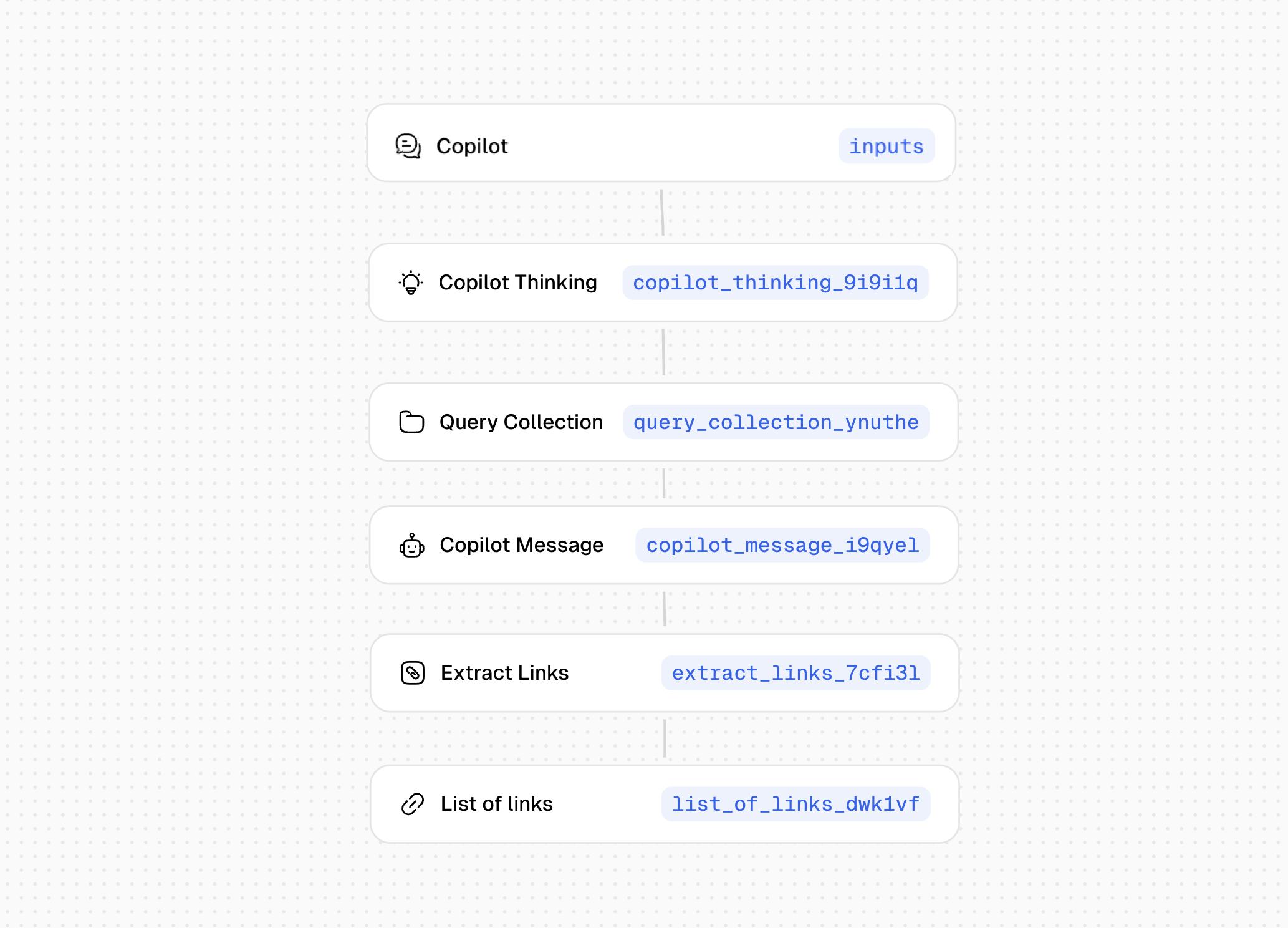
Task: Select the List of links step label
Action: point(496,804)
